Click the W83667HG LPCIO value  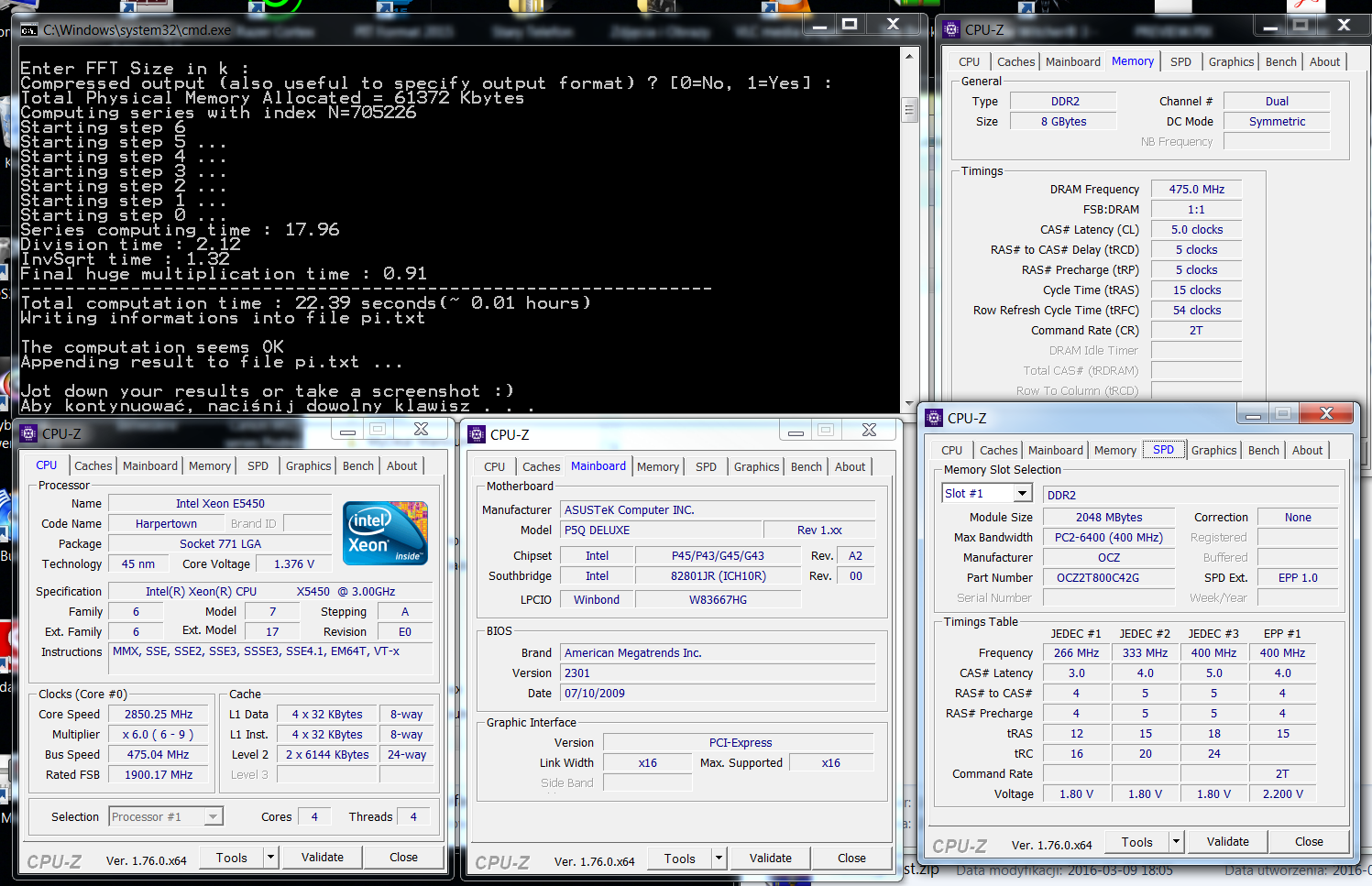(718, 599)
